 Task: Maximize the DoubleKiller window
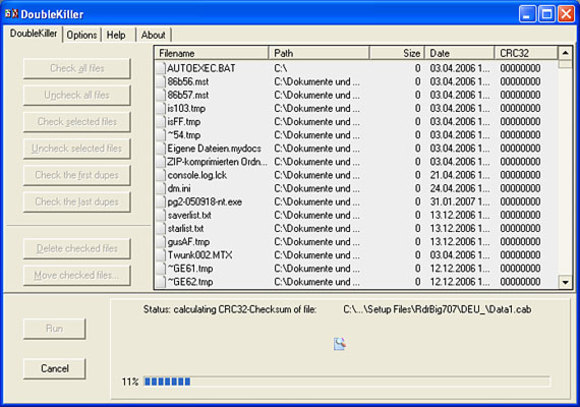tap(547, 14)
